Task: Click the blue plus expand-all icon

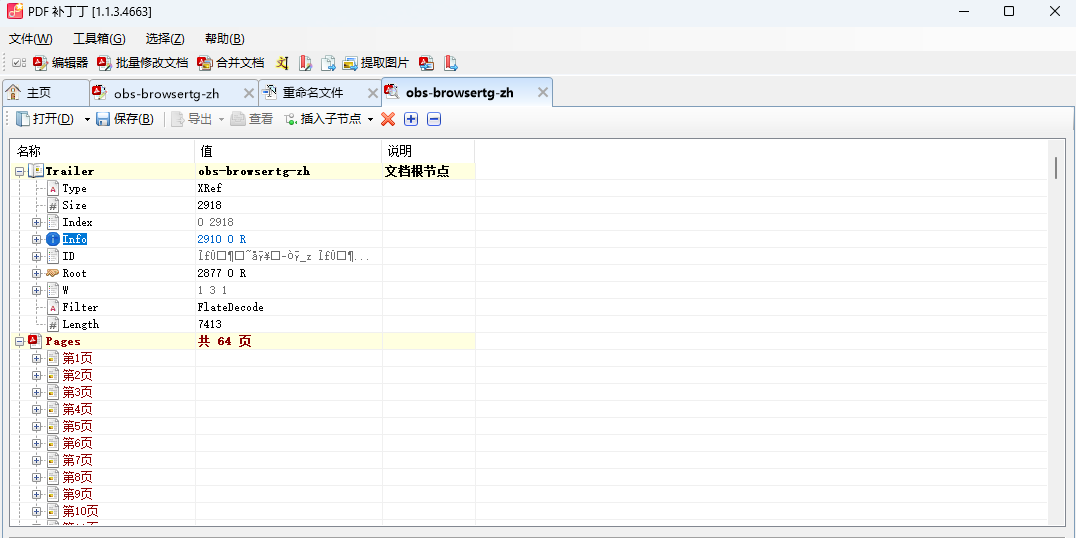Action: pyautogui.click(x=411, y=119)
